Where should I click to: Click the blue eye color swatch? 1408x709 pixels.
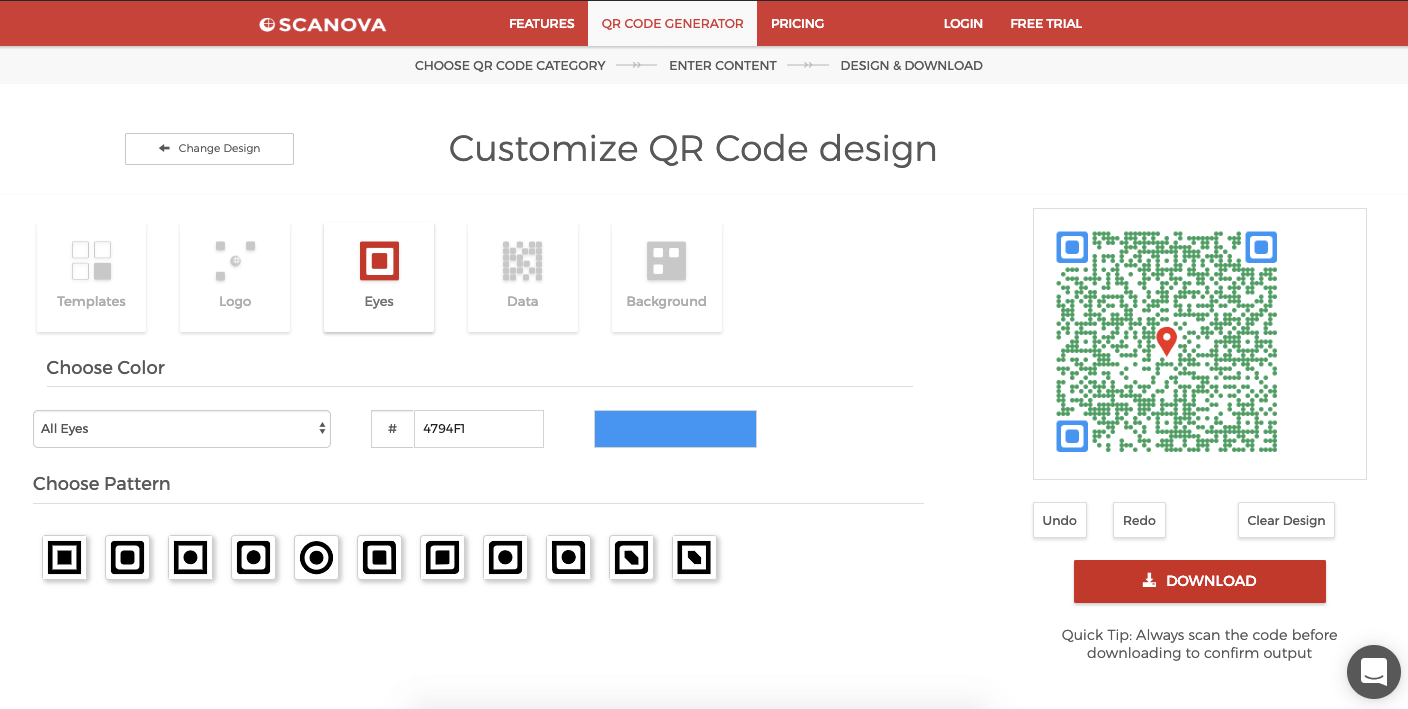tap(675, 429)
